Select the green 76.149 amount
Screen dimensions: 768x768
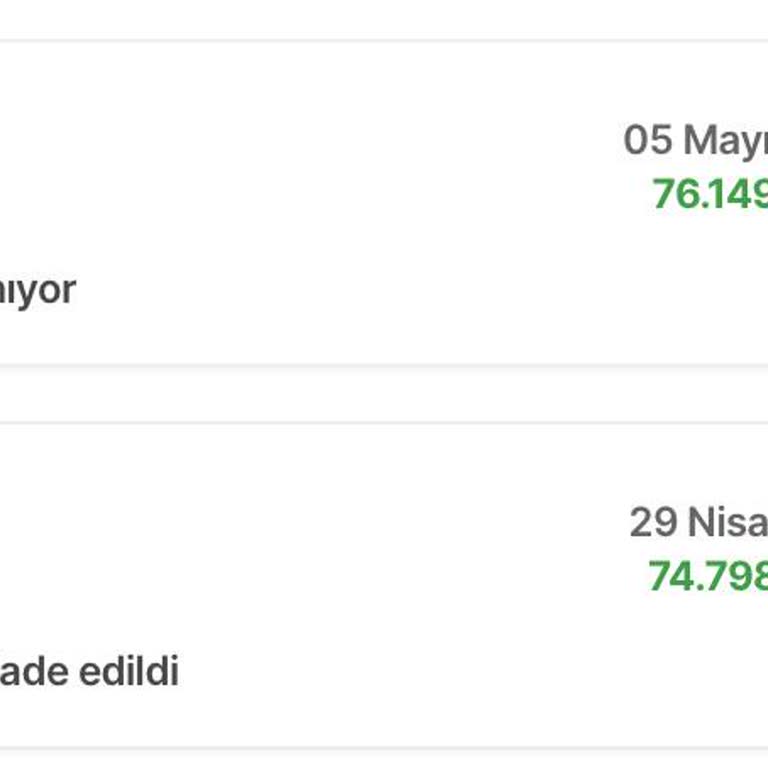click(x=709, y=194)
